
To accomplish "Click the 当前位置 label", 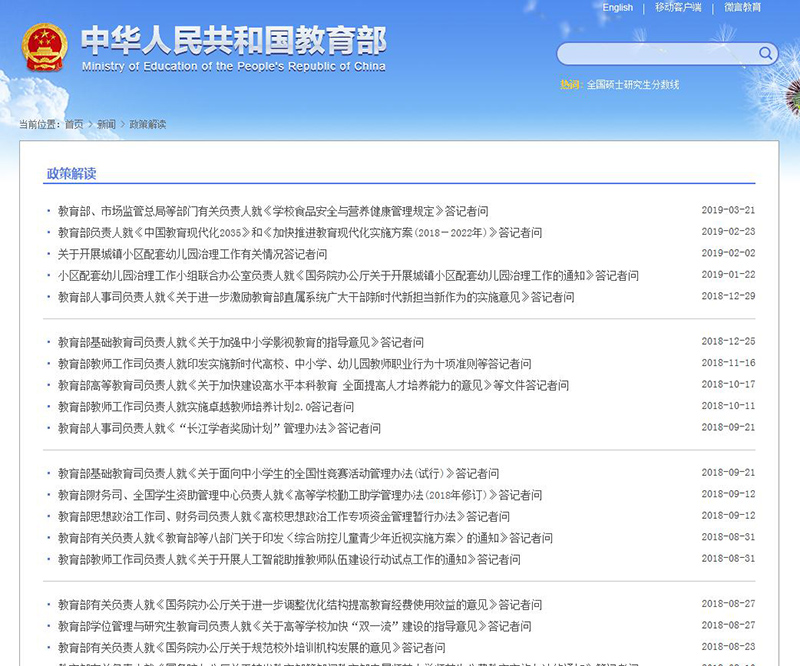I will coord(40,124).
